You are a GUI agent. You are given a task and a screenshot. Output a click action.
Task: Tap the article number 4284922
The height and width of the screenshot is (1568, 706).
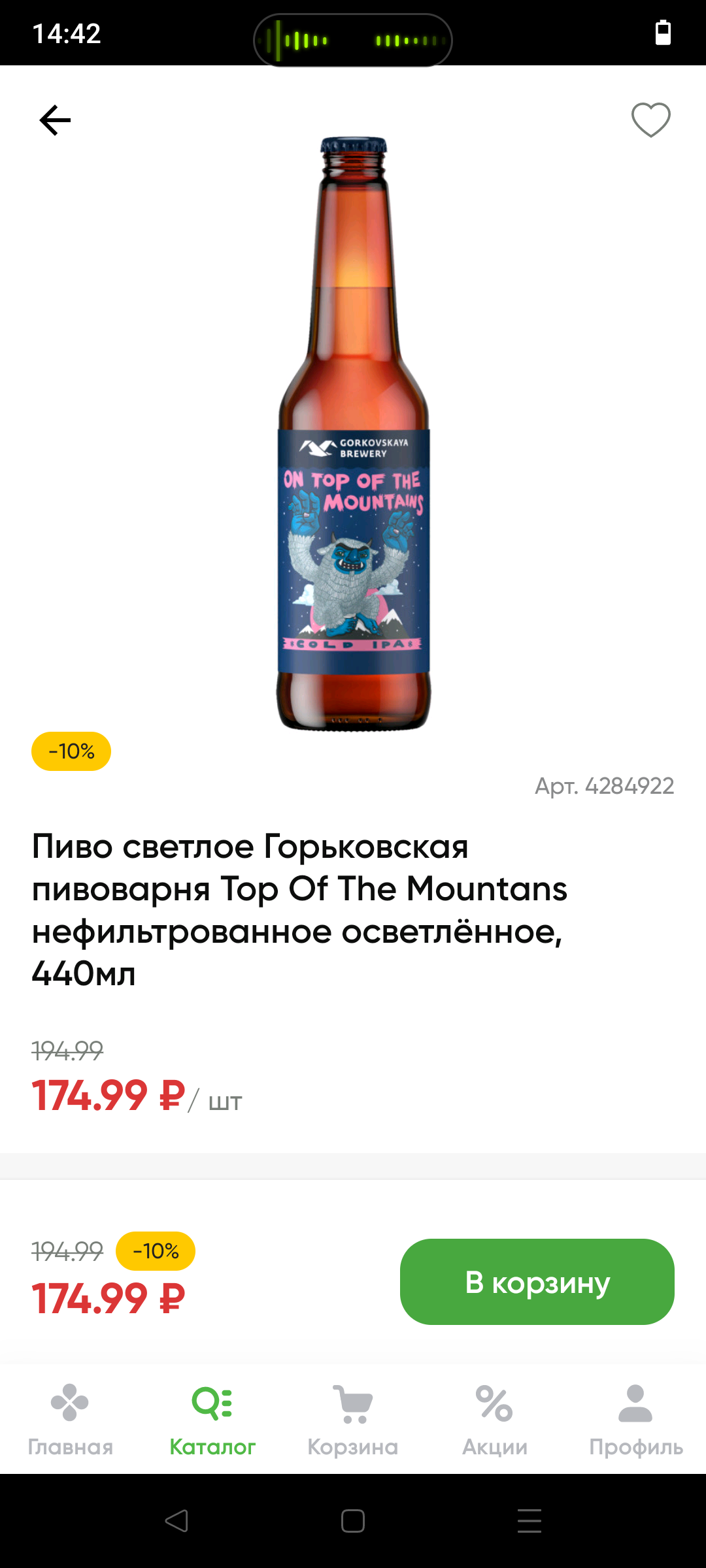click(x=604, y=786)
